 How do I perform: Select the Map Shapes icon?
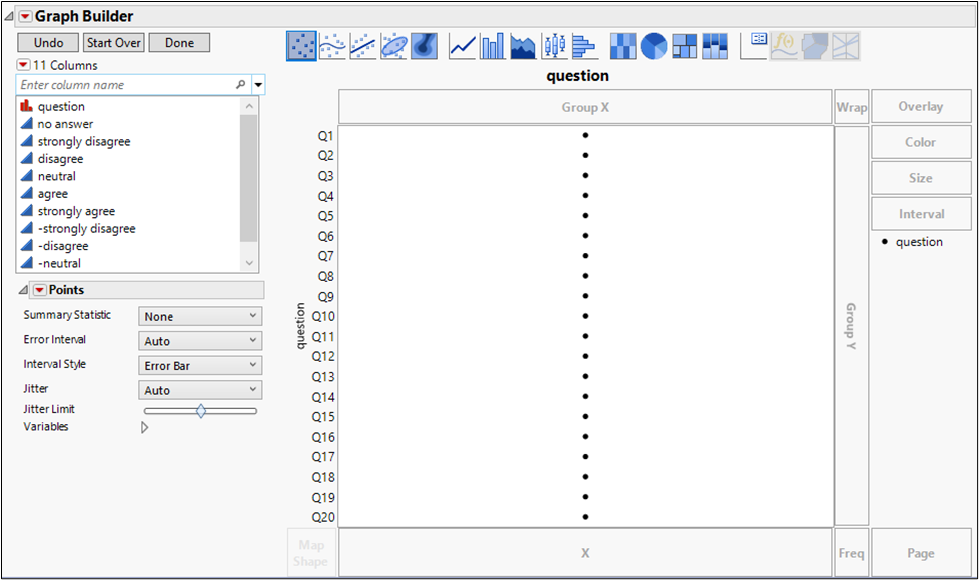tap(815, 46)
